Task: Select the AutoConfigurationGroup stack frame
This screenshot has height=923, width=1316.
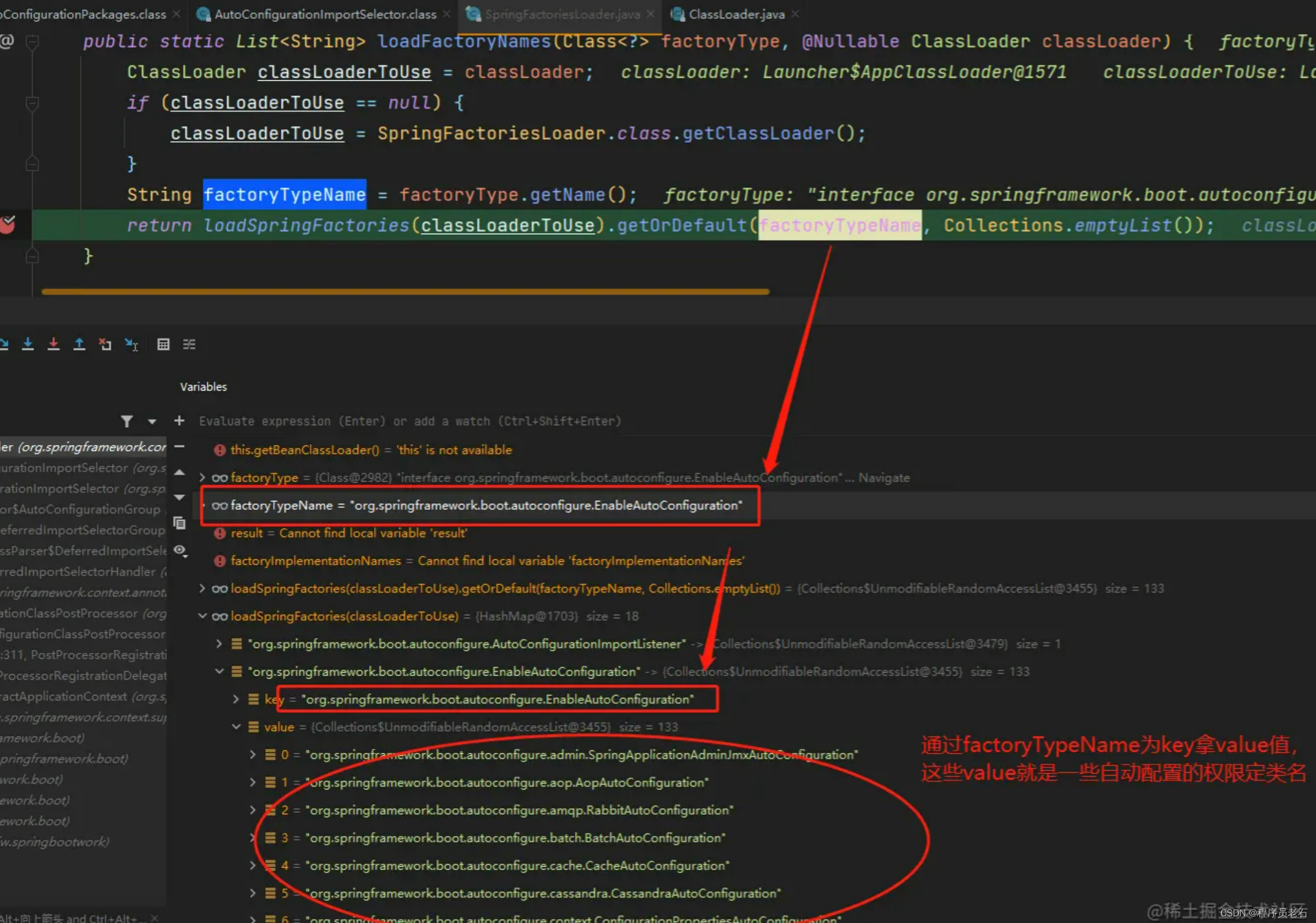Action: (84, 509)
